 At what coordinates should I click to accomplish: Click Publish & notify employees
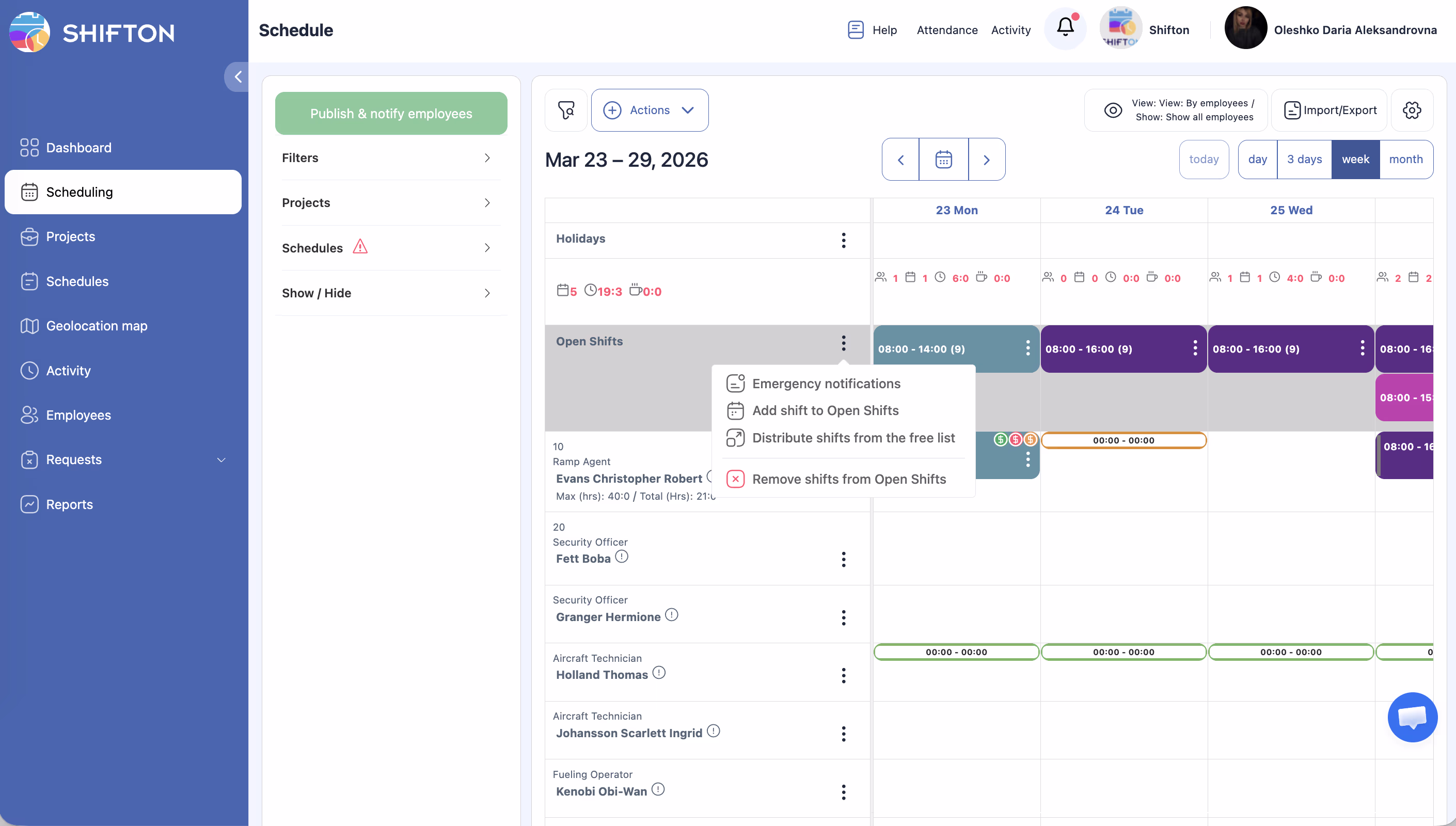pyautogui.click(x=391, y=114)
